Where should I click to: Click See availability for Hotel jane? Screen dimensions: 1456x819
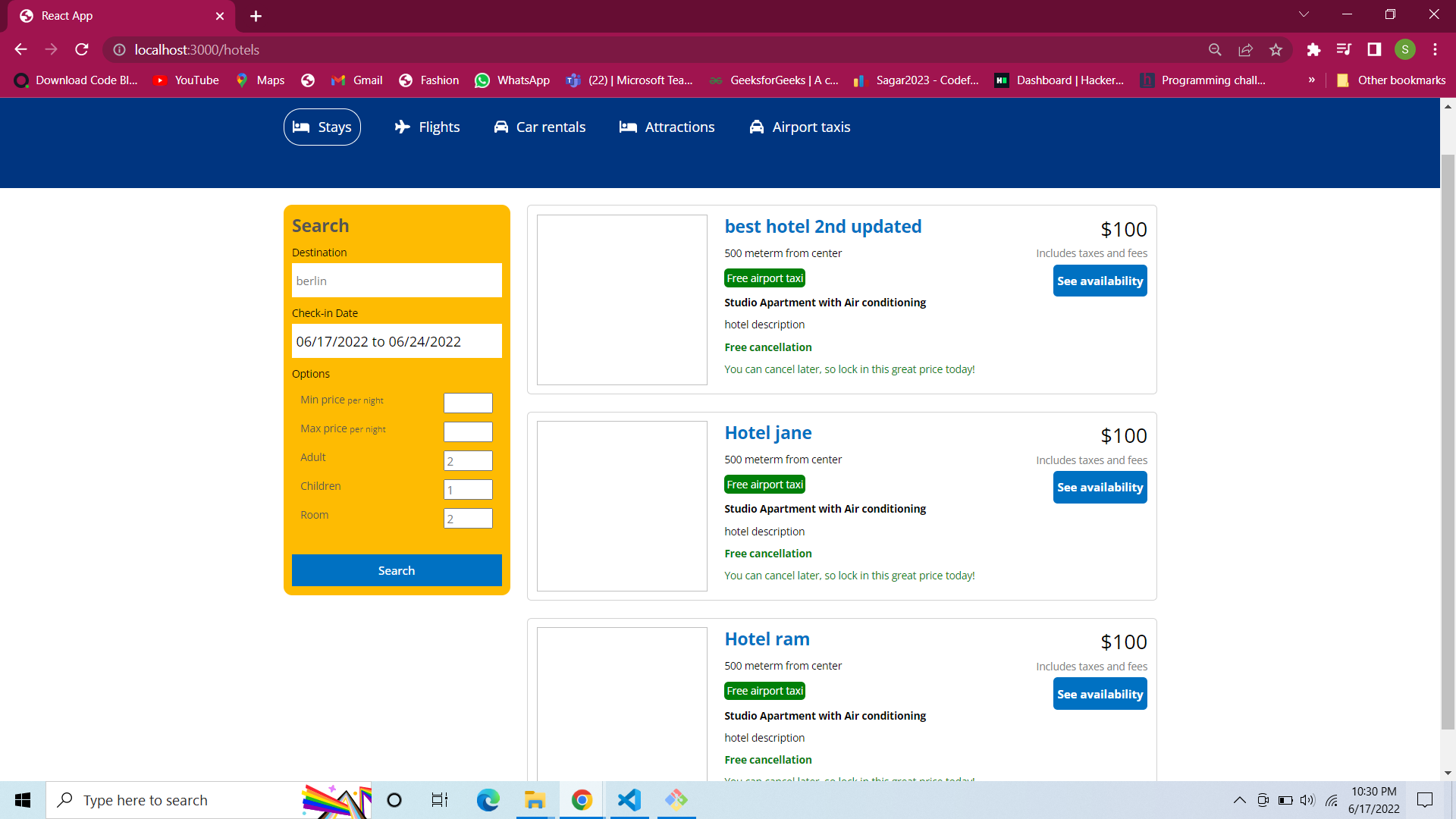click(x=1100, y=487)
